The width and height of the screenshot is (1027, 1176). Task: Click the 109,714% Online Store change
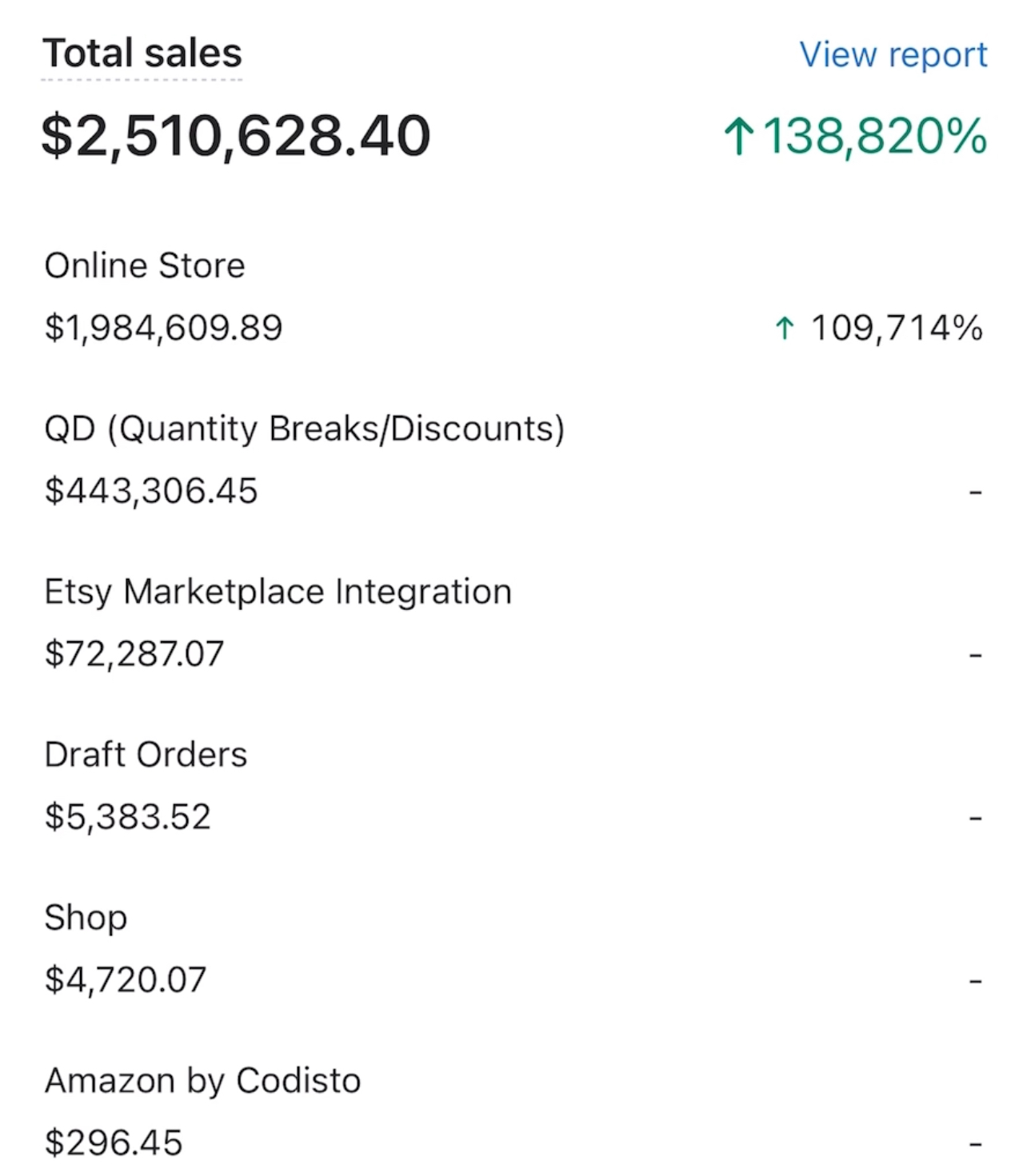point(897,328)
